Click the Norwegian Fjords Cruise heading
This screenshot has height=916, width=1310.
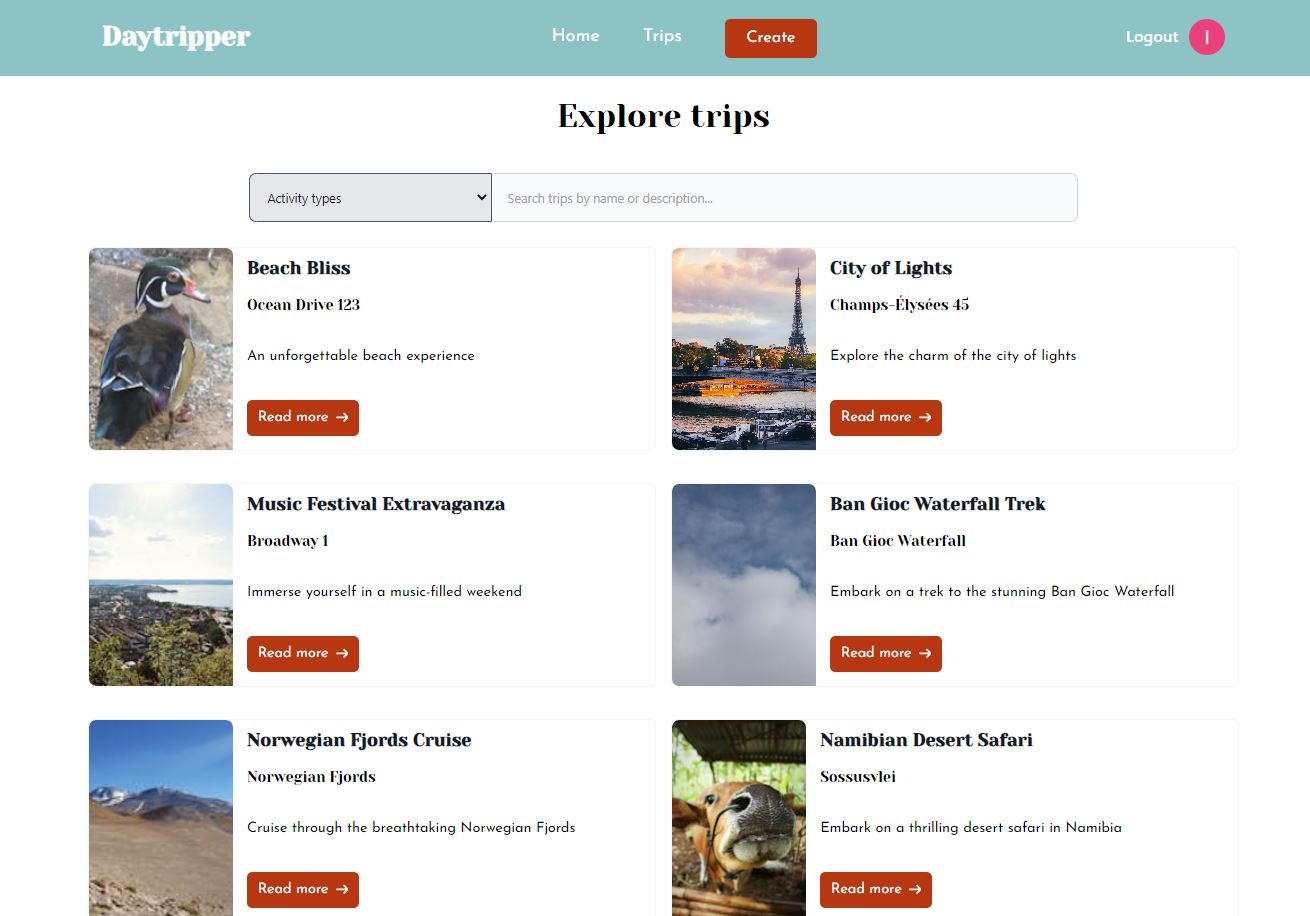tap(359, 740)
